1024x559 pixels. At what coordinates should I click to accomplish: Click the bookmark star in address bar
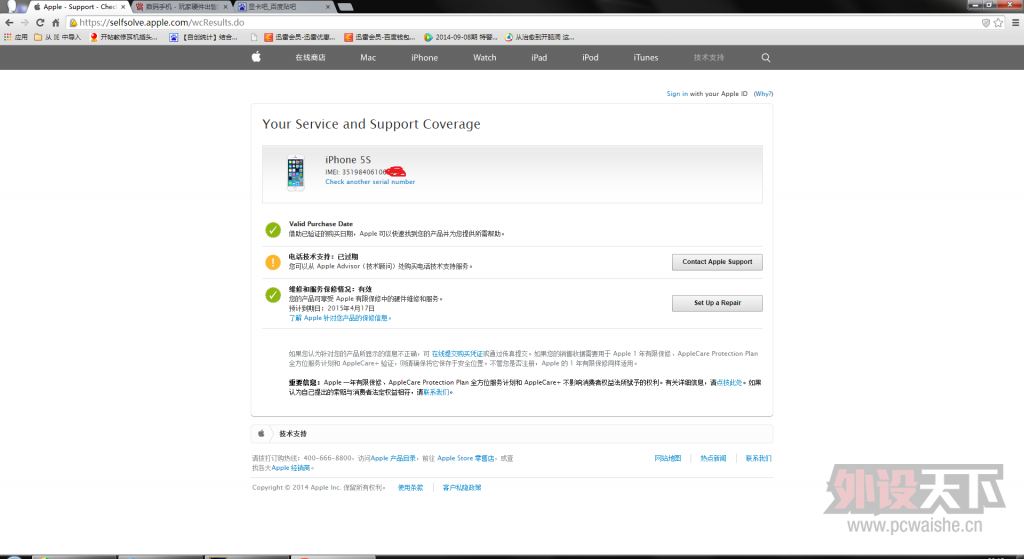point(998,22)
